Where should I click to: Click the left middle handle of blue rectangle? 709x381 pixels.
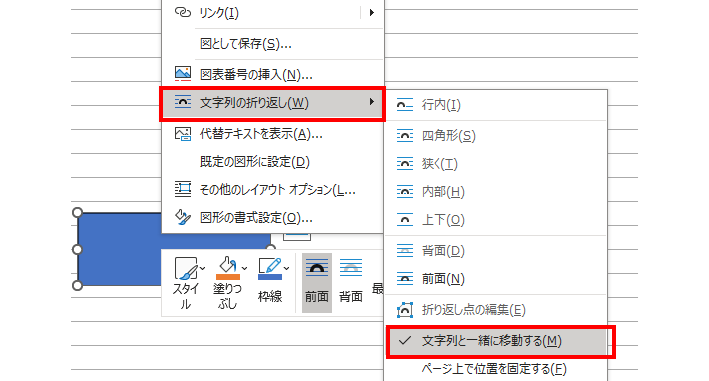77,249
